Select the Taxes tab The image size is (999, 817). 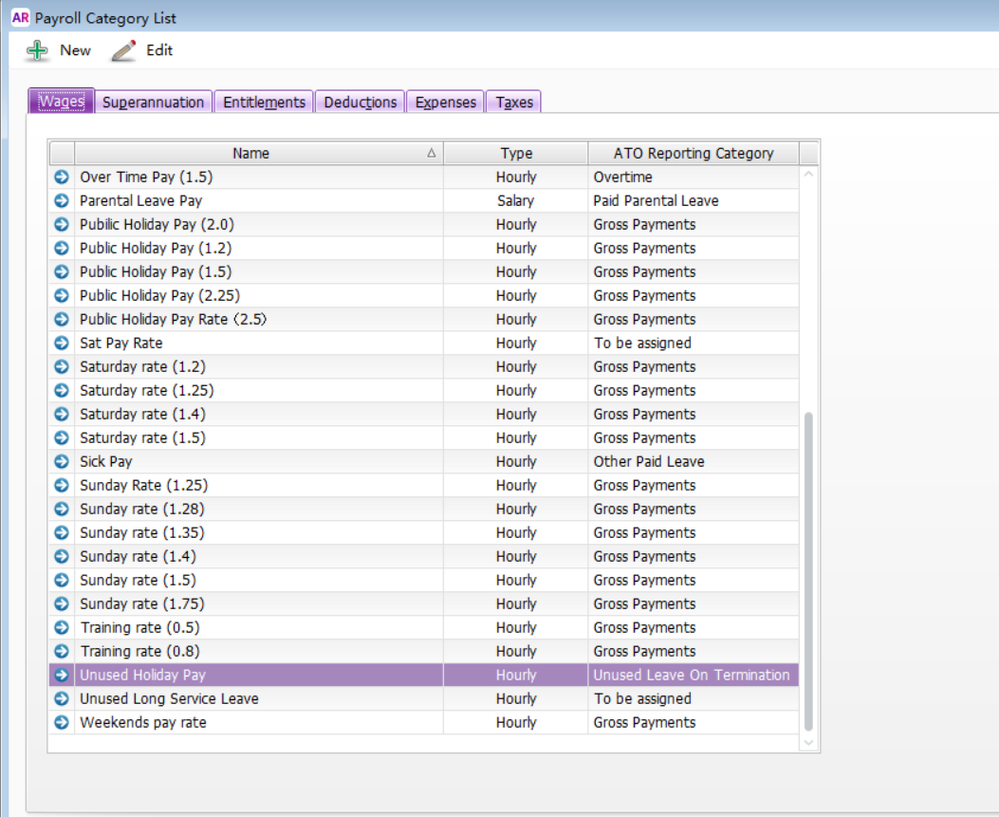tap(514, 102)
